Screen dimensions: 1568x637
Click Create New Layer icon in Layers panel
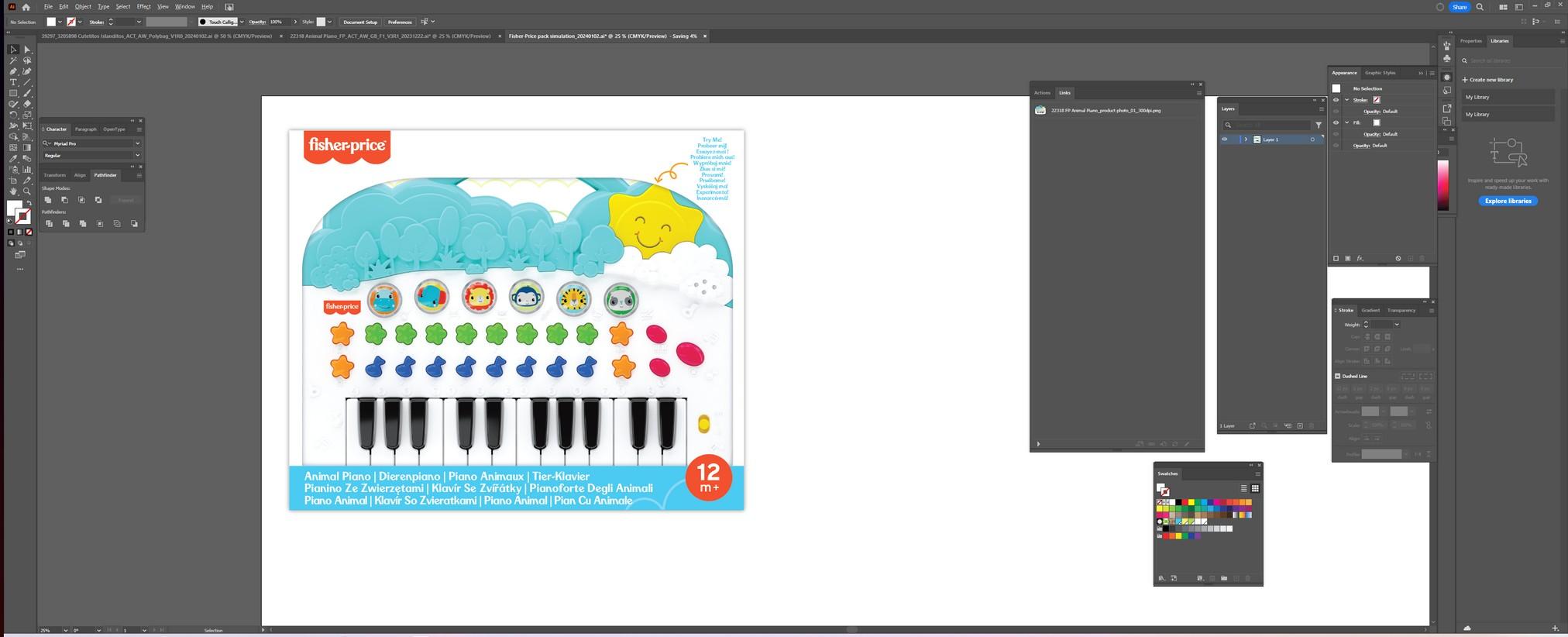tap(1300, 425)
